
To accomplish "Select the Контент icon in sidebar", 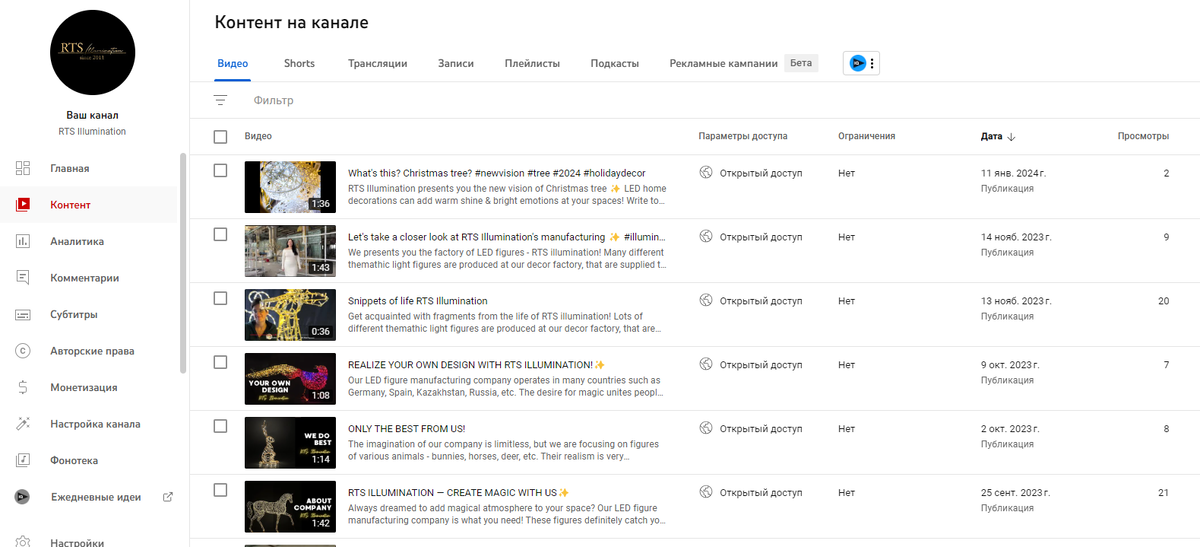I will tap(22, 205).
